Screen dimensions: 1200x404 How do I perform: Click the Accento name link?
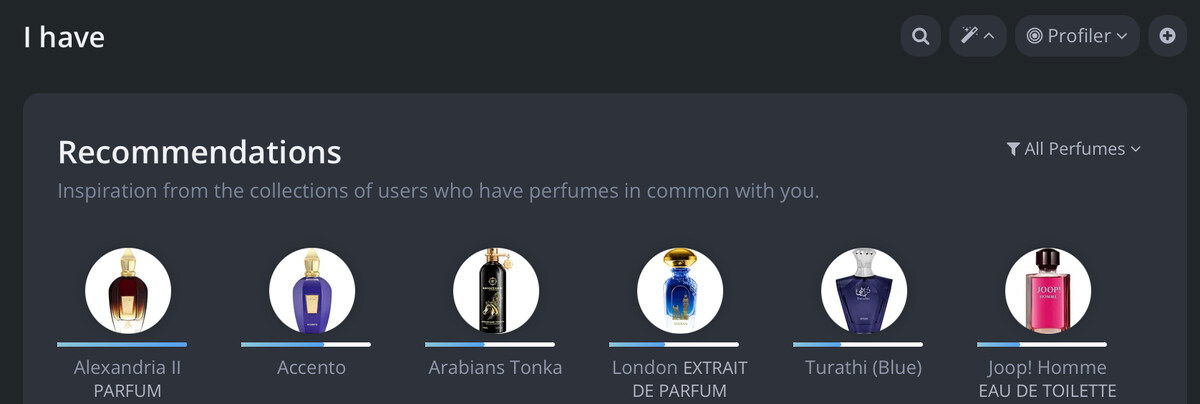coord(312,368)
